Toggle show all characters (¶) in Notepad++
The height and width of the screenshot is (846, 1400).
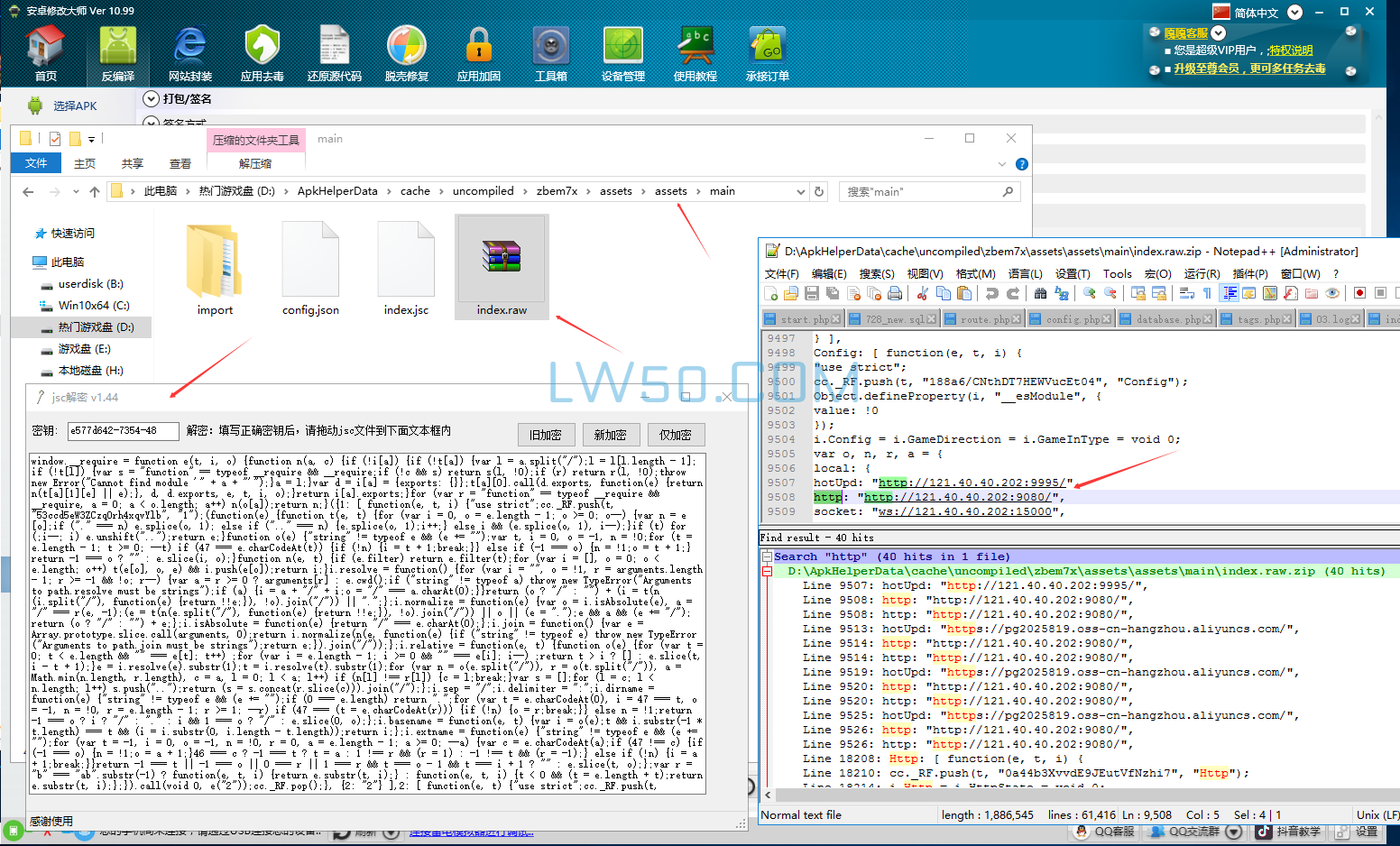click(x=1207, y=295)
